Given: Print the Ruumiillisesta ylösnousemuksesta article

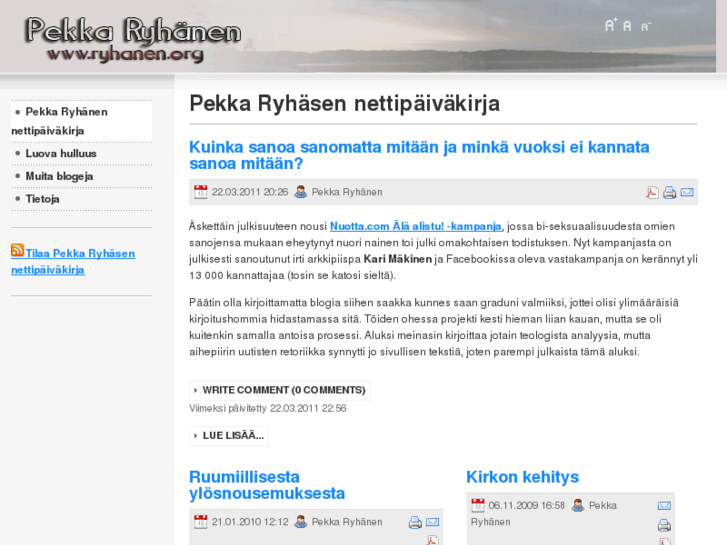Looking at the screenshot, I should point(415,522).
